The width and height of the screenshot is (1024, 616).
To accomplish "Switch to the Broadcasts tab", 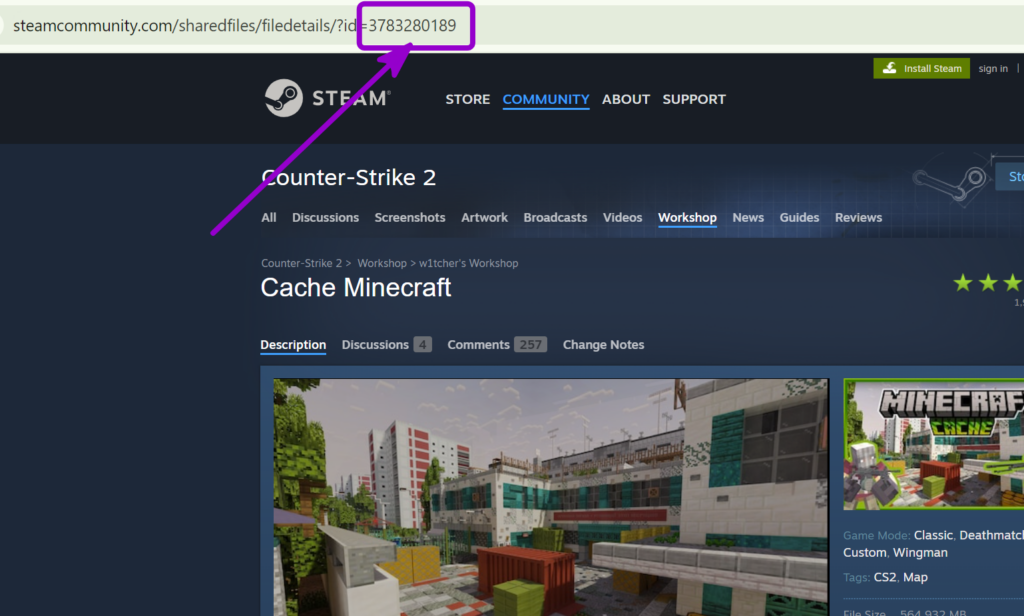I will (555, 218).
